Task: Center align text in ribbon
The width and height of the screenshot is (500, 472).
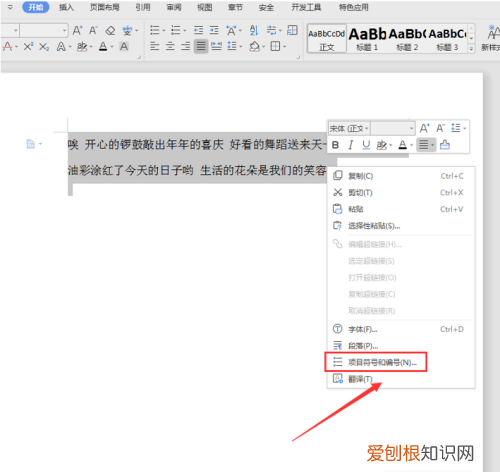Action: (170, 46)
